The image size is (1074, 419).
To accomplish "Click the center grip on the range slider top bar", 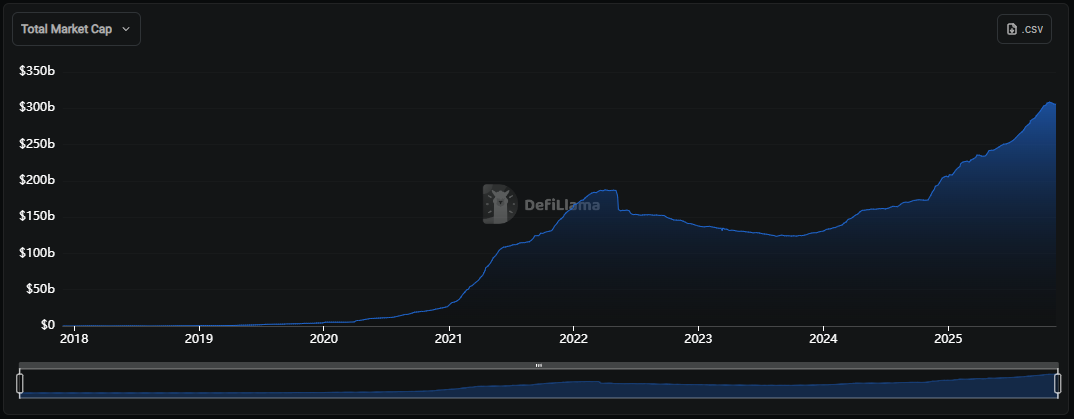I will (x=538, y=365).
